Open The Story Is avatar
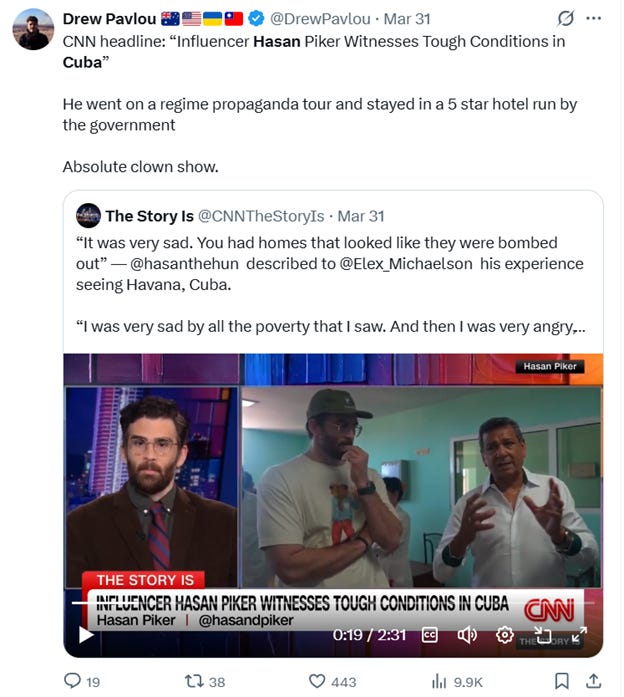The image size is (624, 697). [88, 216]
